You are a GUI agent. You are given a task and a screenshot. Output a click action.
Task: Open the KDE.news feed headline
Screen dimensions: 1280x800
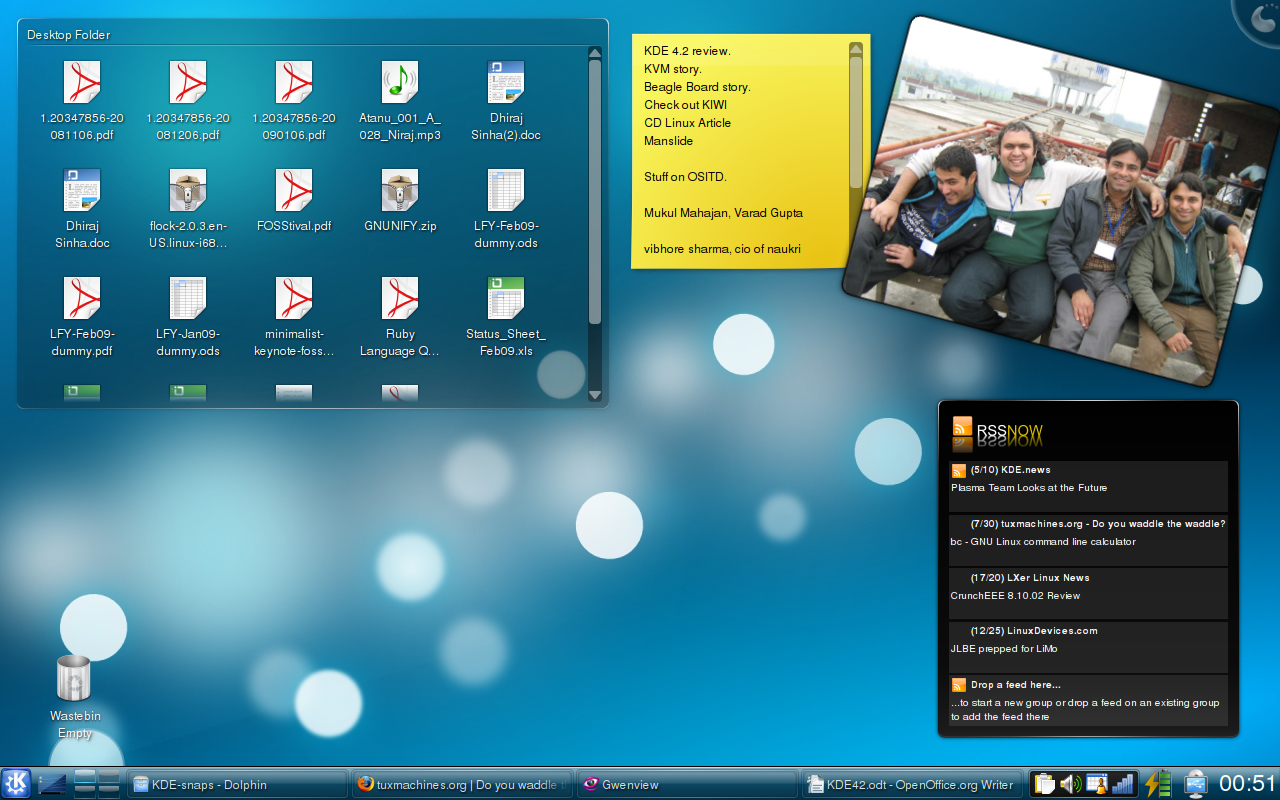click(x=1028, y=488)
